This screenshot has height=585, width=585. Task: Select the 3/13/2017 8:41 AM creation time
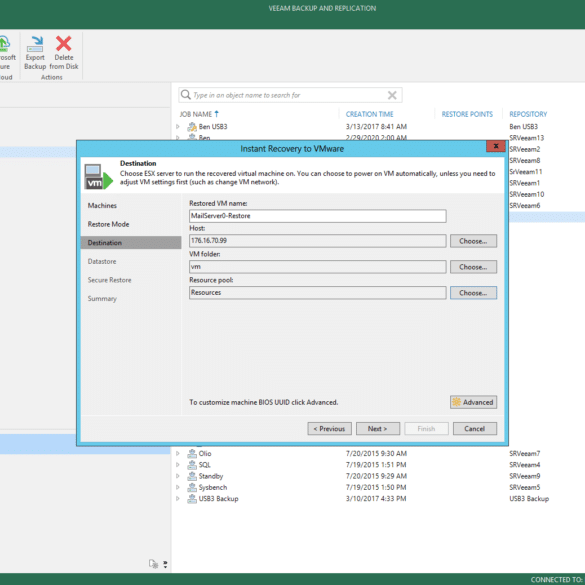point(376,127)
